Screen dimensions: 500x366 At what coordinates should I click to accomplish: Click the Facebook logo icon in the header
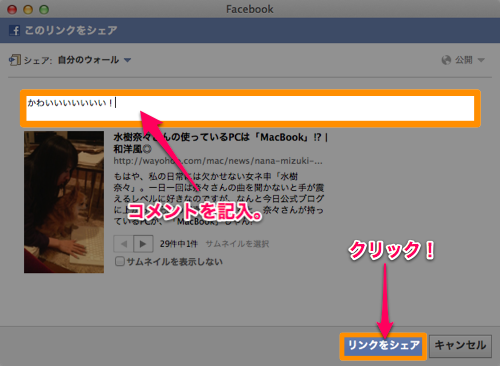pyautogui.click(x=14, y=30)
